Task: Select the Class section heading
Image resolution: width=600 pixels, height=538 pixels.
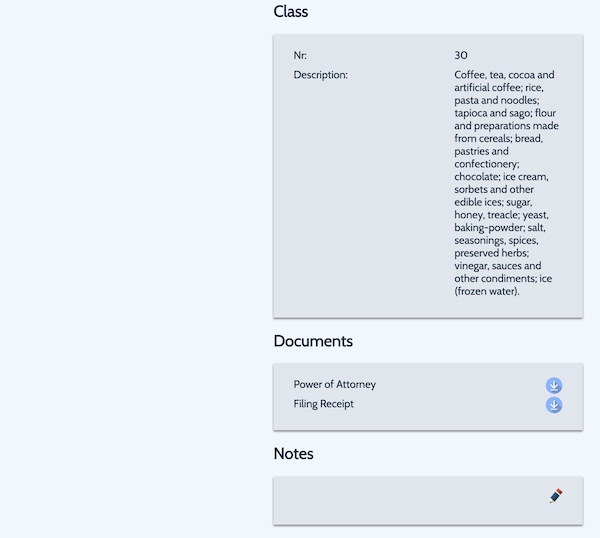Action: click(290, 11)
